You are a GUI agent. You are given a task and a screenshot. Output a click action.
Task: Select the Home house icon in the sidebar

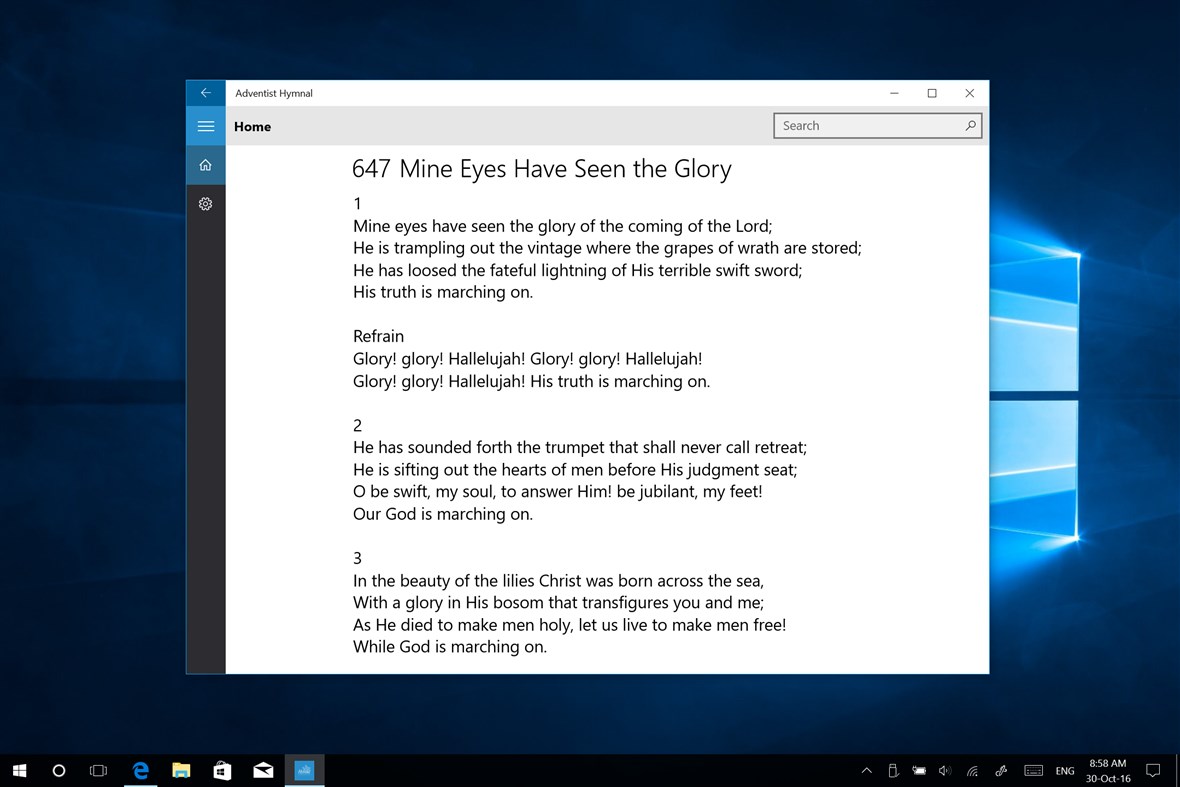pos(206,164)
